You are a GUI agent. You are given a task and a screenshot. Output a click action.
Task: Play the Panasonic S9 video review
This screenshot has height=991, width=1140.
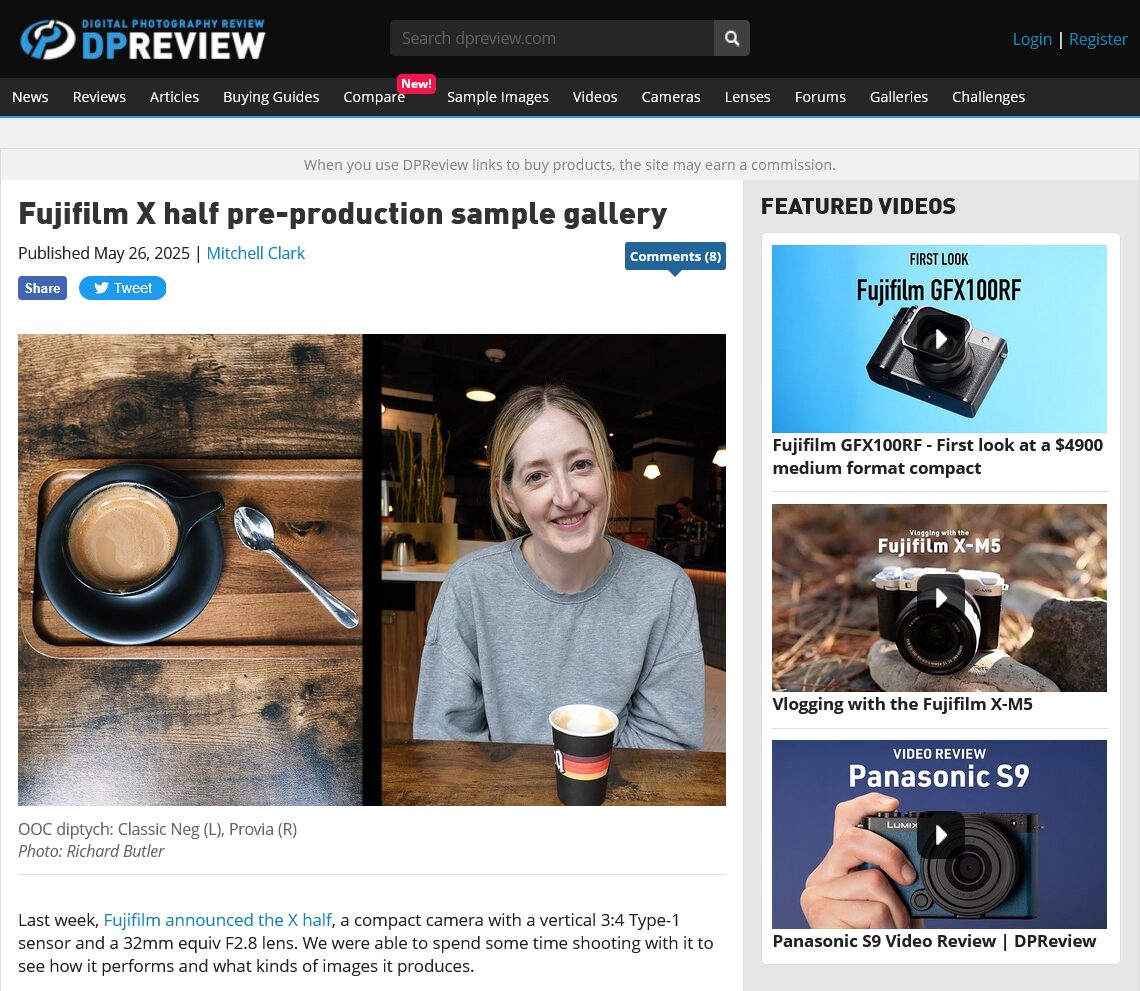coord(939,835)
